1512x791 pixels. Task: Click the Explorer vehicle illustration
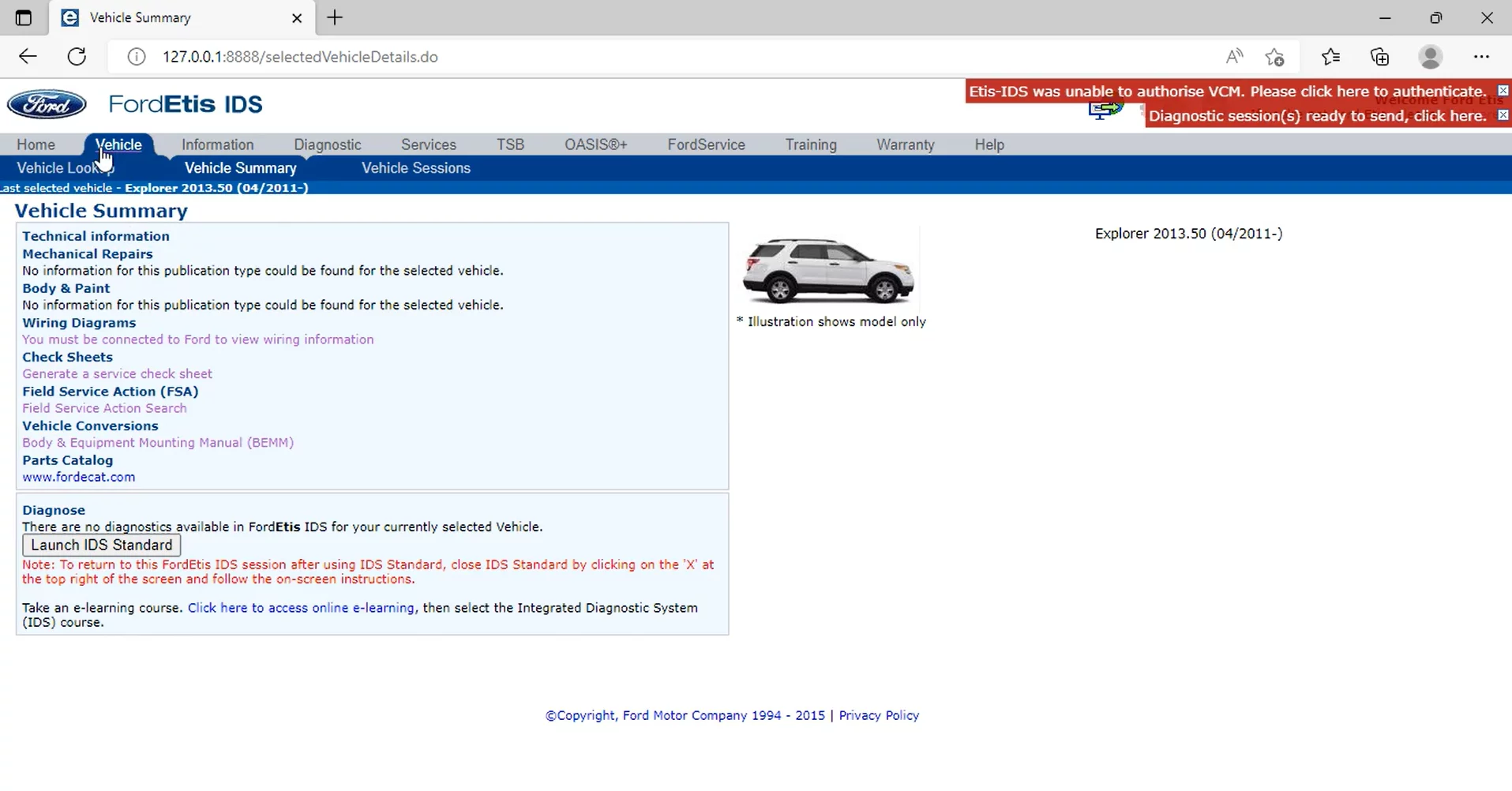pyautogui.click(x=827, y=271)
